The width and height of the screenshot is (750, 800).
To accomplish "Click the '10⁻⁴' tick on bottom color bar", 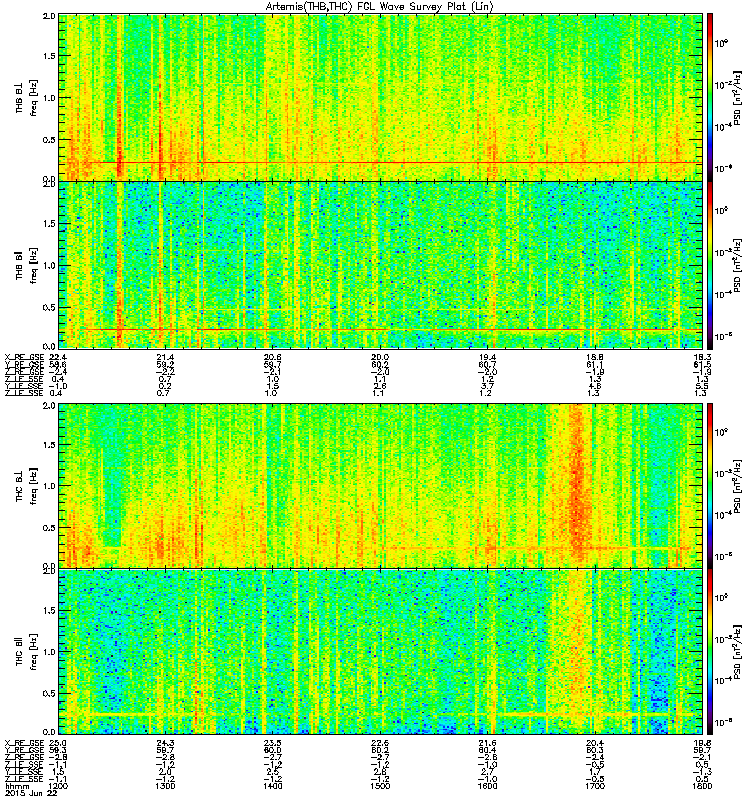I will [x=722, y=680].
